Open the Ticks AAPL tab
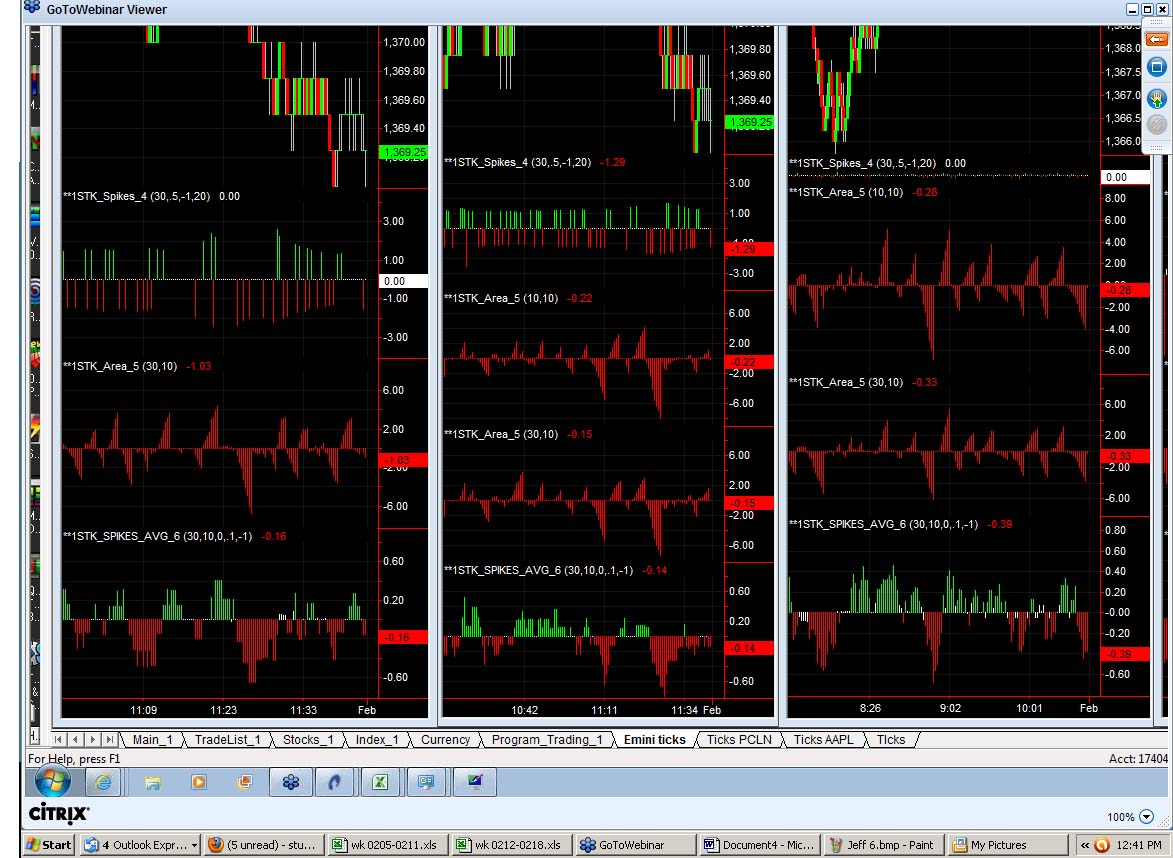 pyautogui.click(x=824, y=740)
